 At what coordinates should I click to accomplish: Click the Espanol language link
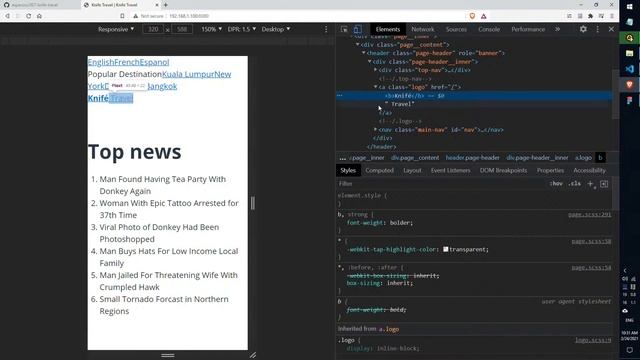(154, 62)
